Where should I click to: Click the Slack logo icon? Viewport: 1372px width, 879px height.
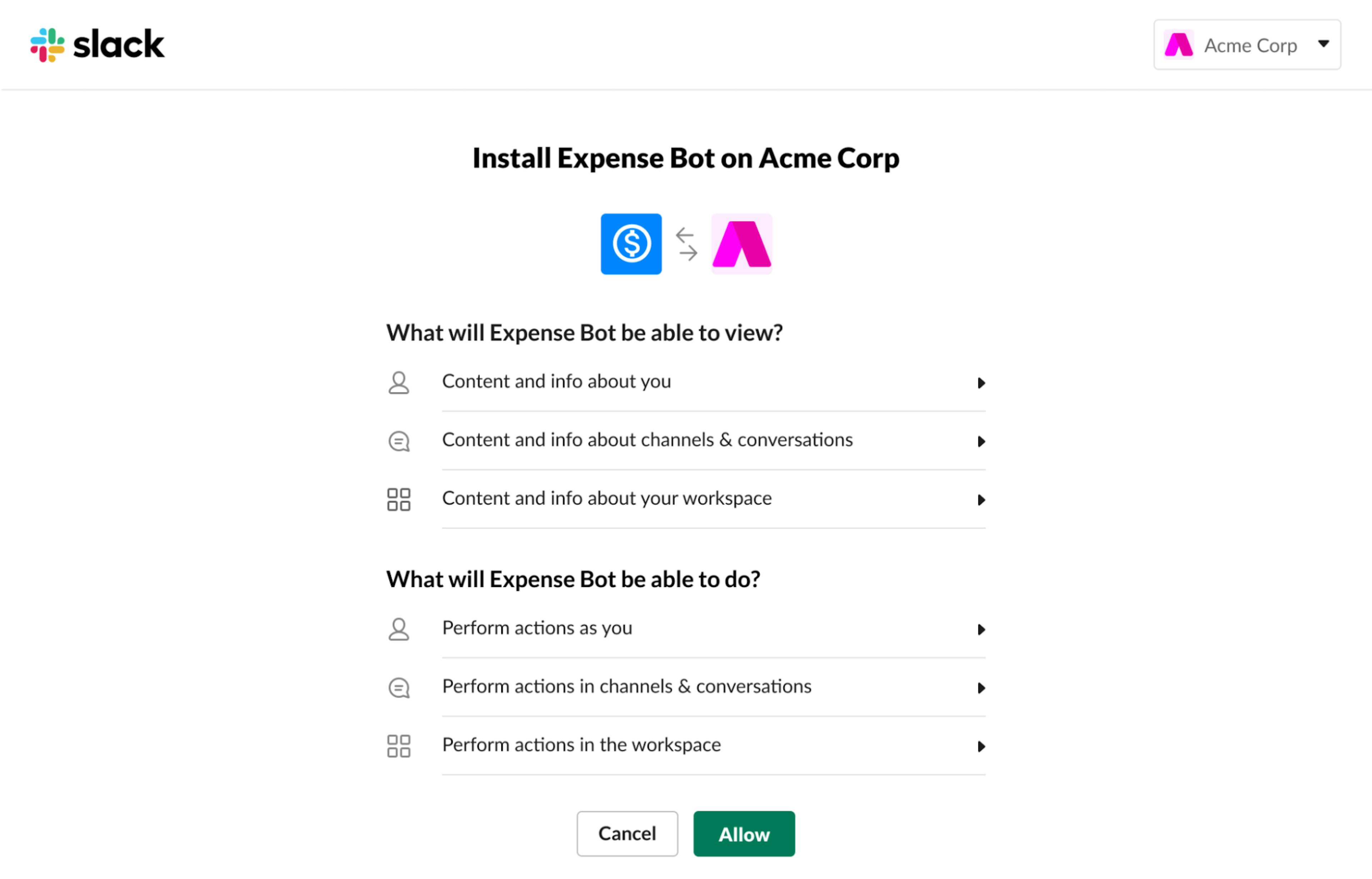[47, 44]
